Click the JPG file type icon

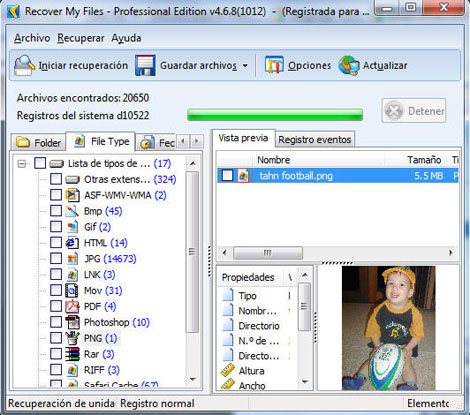click(72, 259)
